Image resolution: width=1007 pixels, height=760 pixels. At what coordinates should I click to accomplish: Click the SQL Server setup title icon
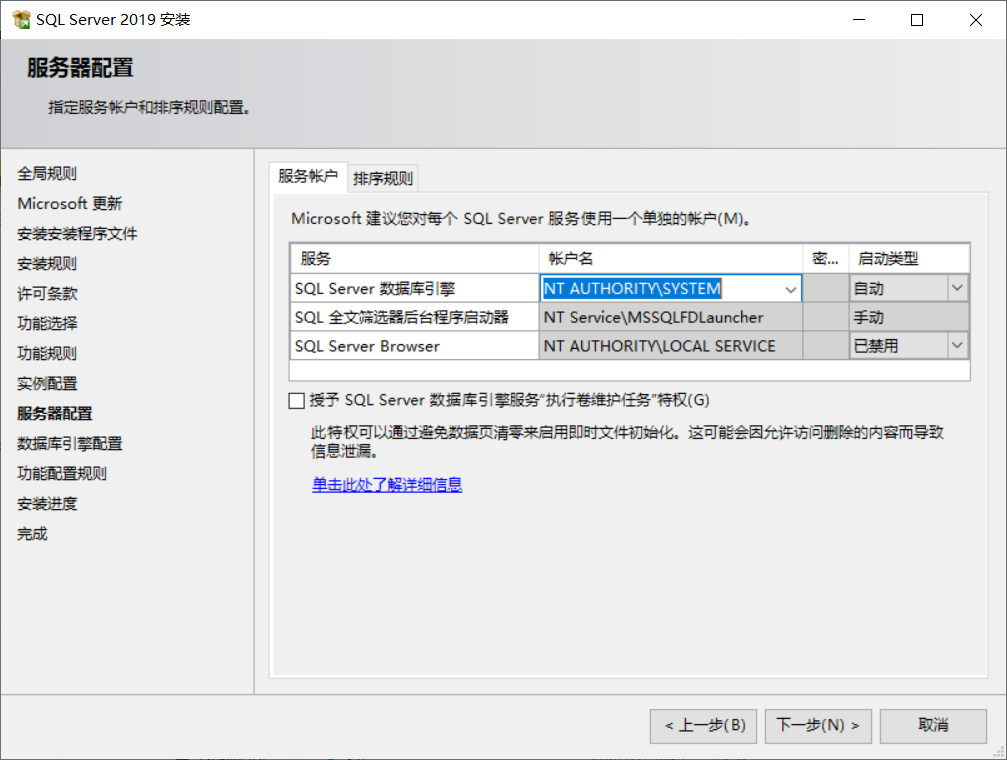coord(21,19)
